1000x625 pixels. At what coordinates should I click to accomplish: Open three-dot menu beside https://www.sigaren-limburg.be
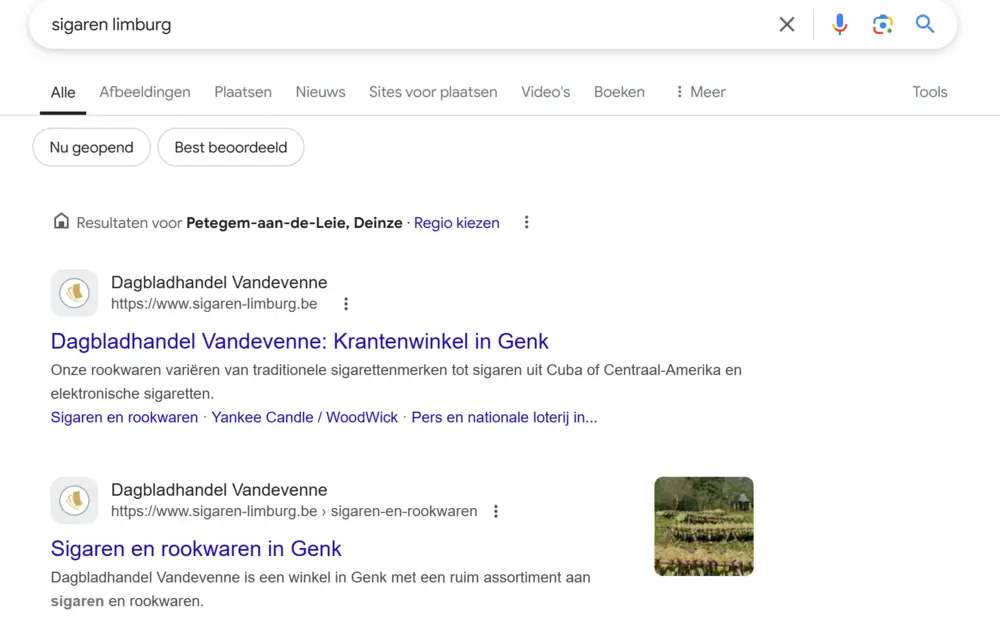pyautogui.click(x=346, y=304)
